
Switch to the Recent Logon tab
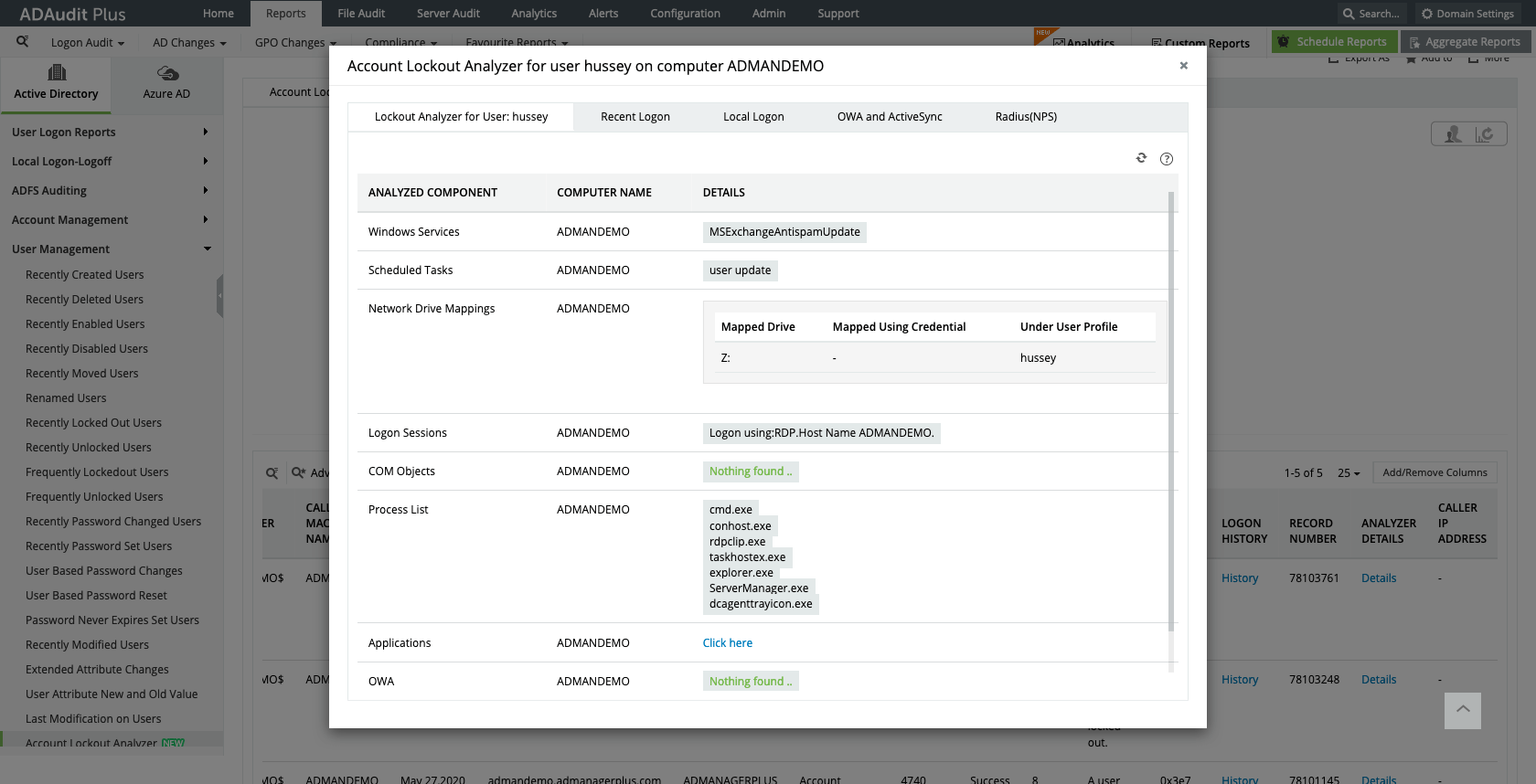635,117
